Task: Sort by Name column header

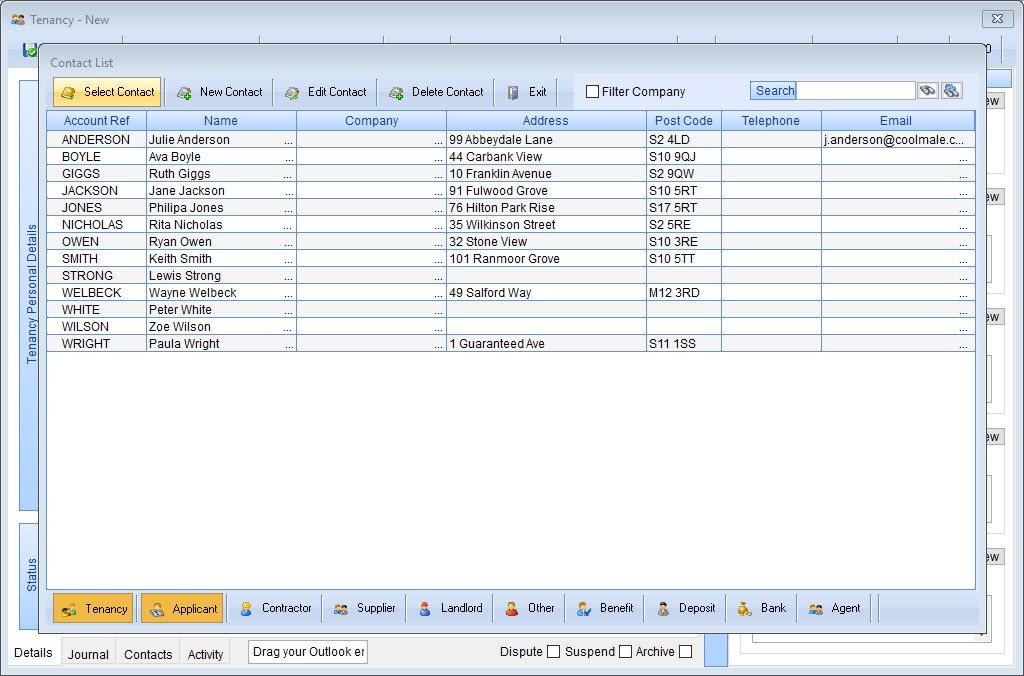Action: point(221,121)
